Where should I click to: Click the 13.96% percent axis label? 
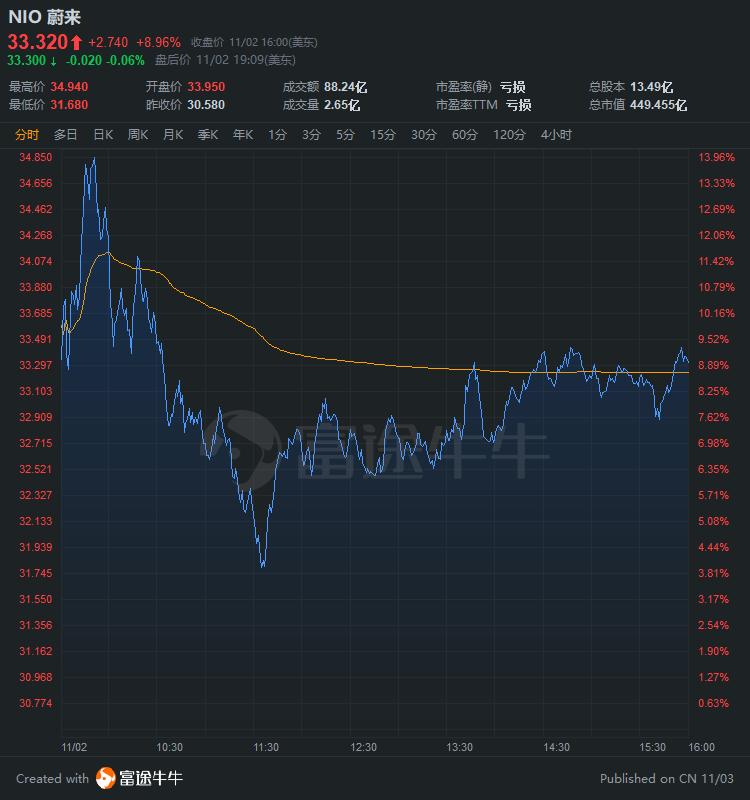(x=716, y=157)
